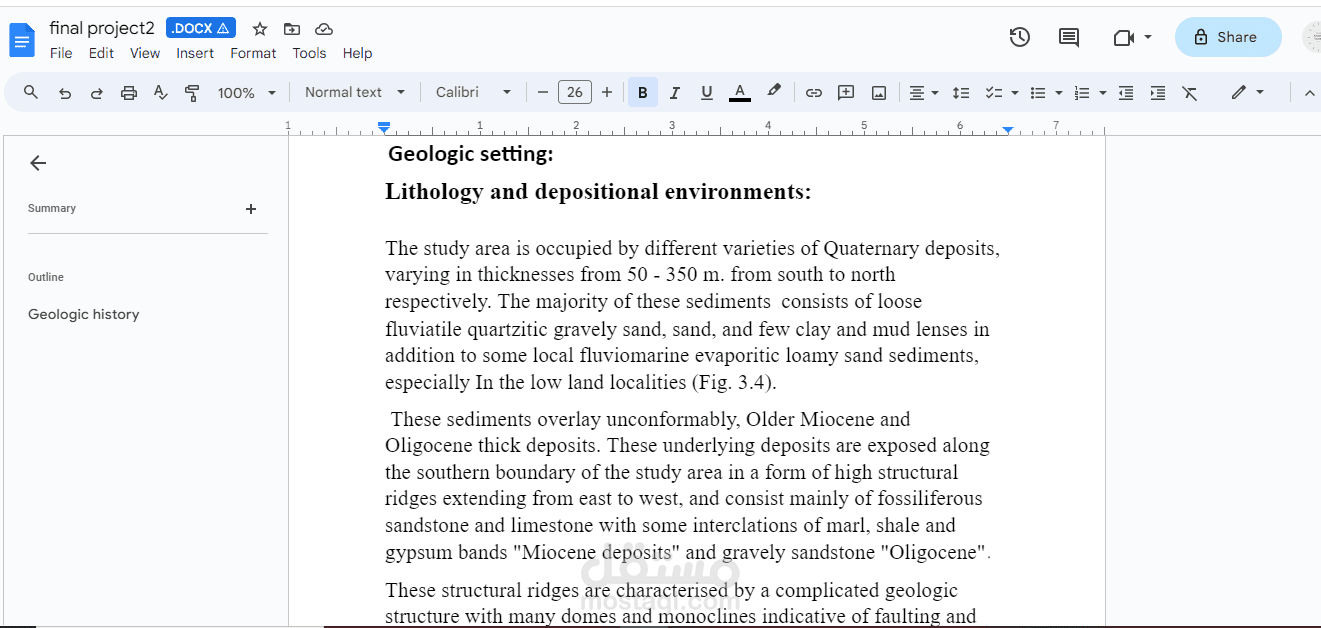Open the Normal text style dropdown
1321x628 pixels.
pos(355,92)
